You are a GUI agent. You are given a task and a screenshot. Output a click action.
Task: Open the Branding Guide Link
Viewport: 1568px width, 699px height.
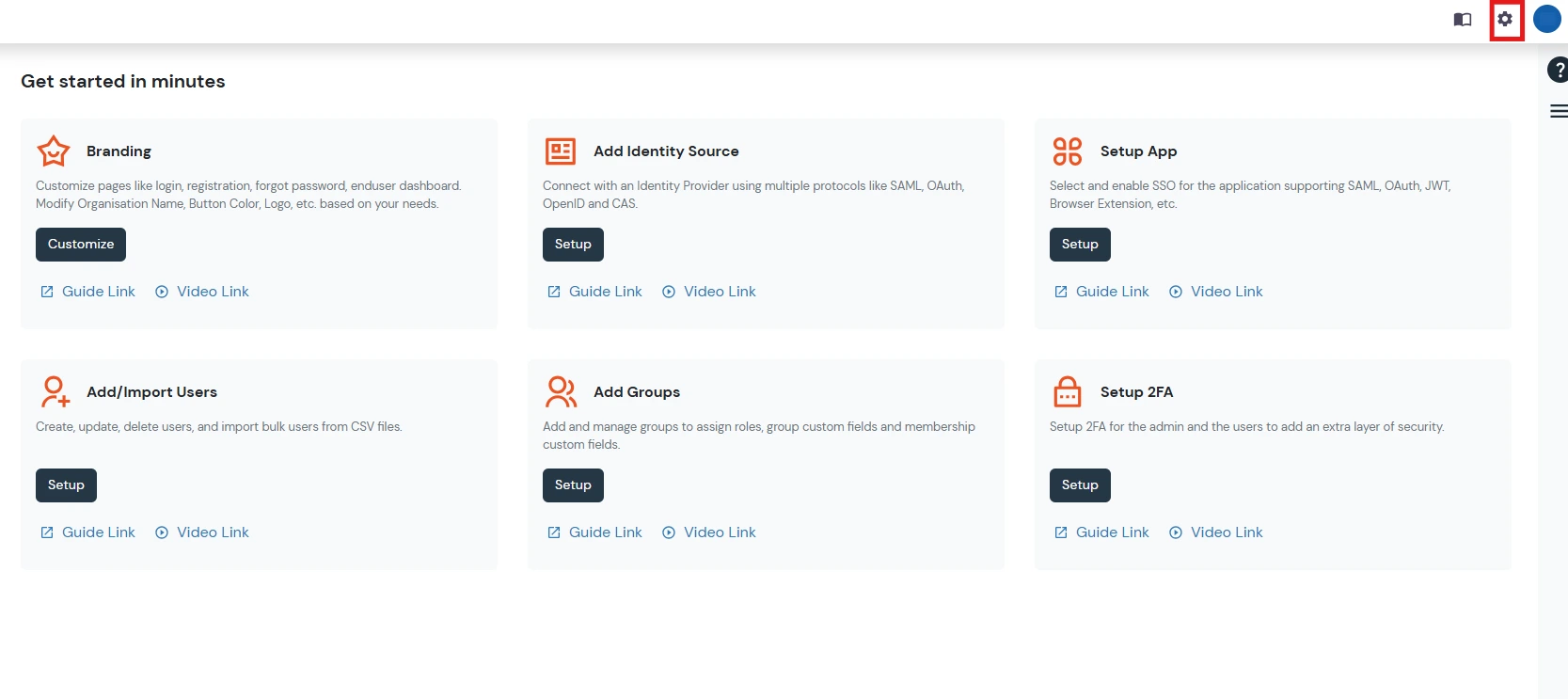pyautogui.click(x=98, y=292)
